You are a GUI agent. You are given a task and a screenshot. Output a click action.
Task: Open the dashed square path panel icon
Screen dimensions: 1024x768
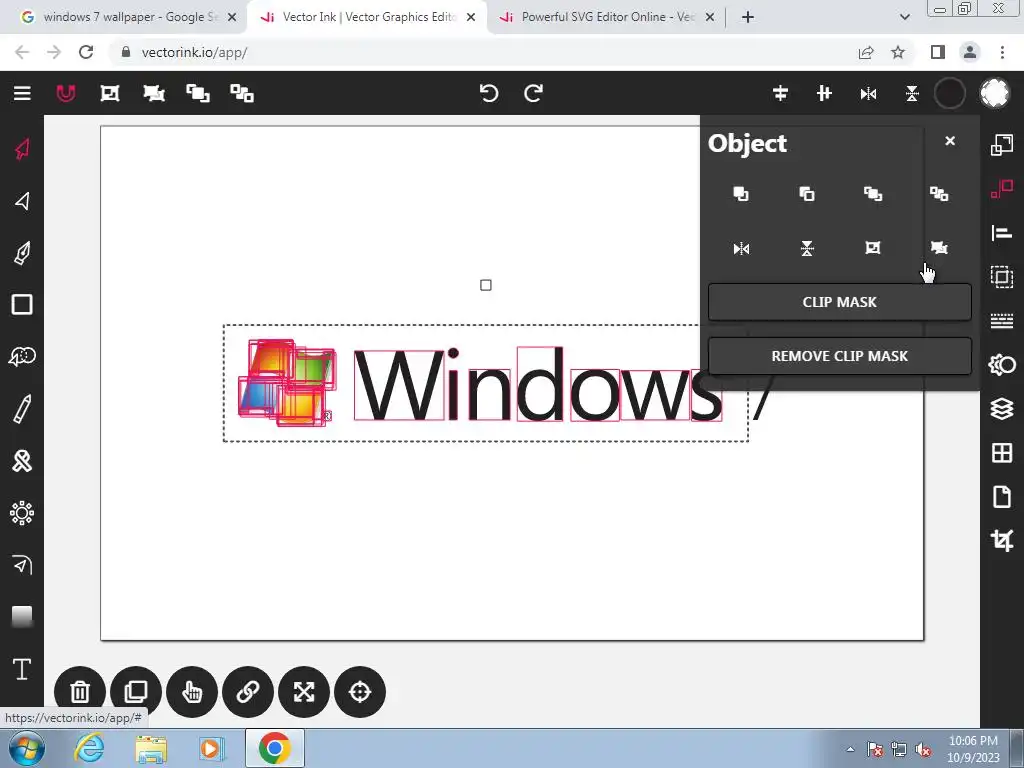1002,277
